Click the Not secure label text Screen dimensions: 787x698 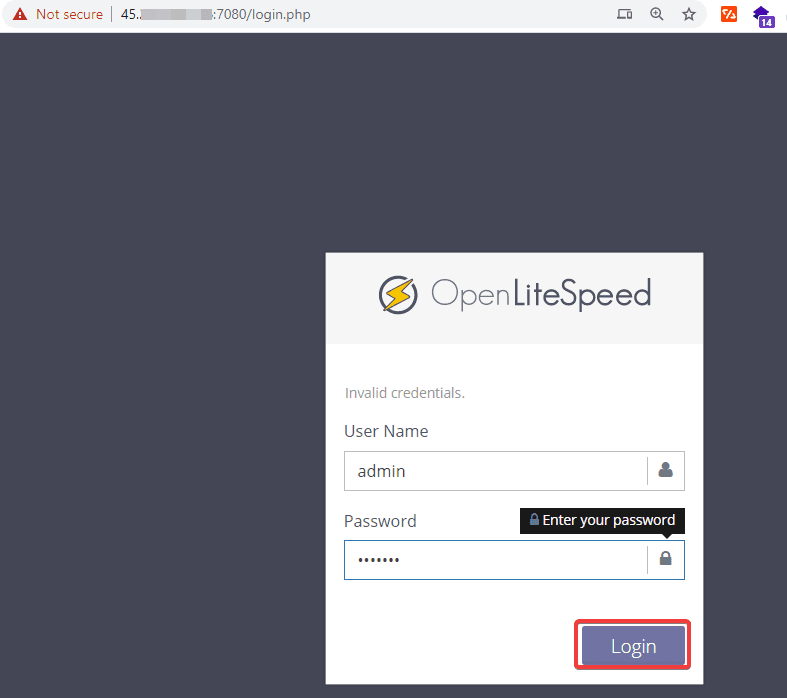coord(69,14)
